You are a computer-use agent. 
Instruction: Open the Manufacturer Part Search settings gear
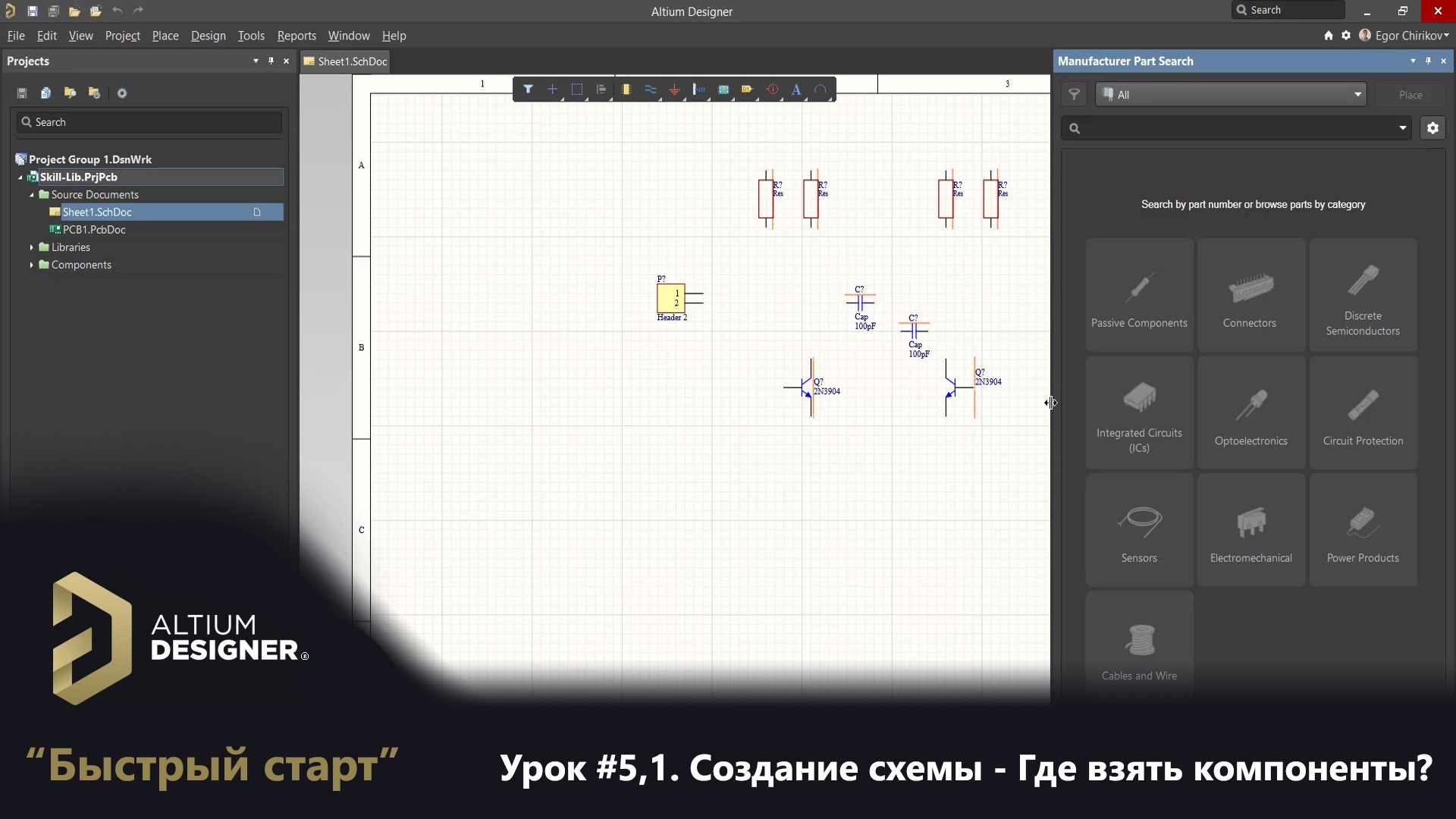tap(1432, 128)
